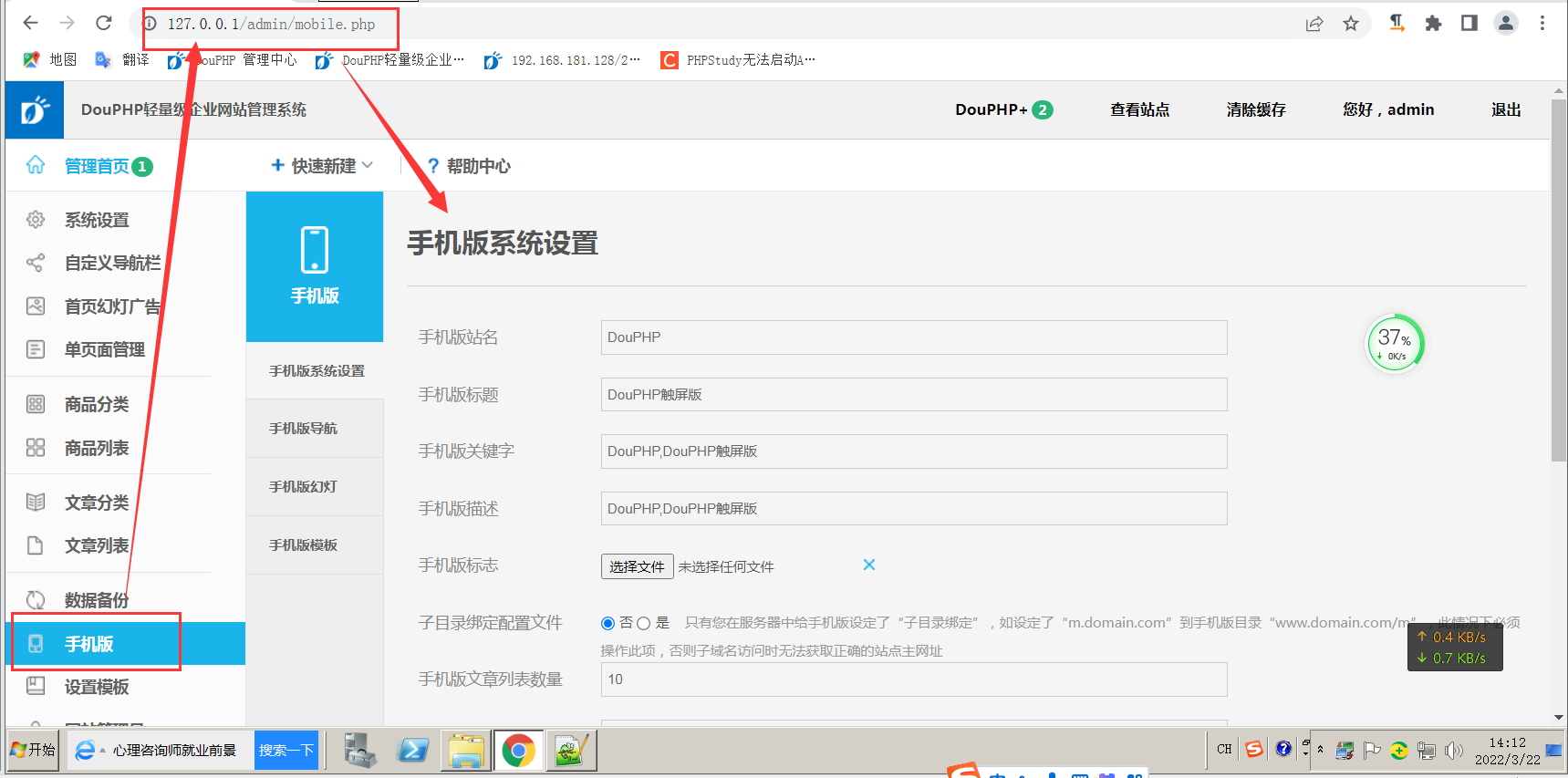Show hidden tray icons arrow
This screenshot has height=778, width=1568.
pos(1320,750)
